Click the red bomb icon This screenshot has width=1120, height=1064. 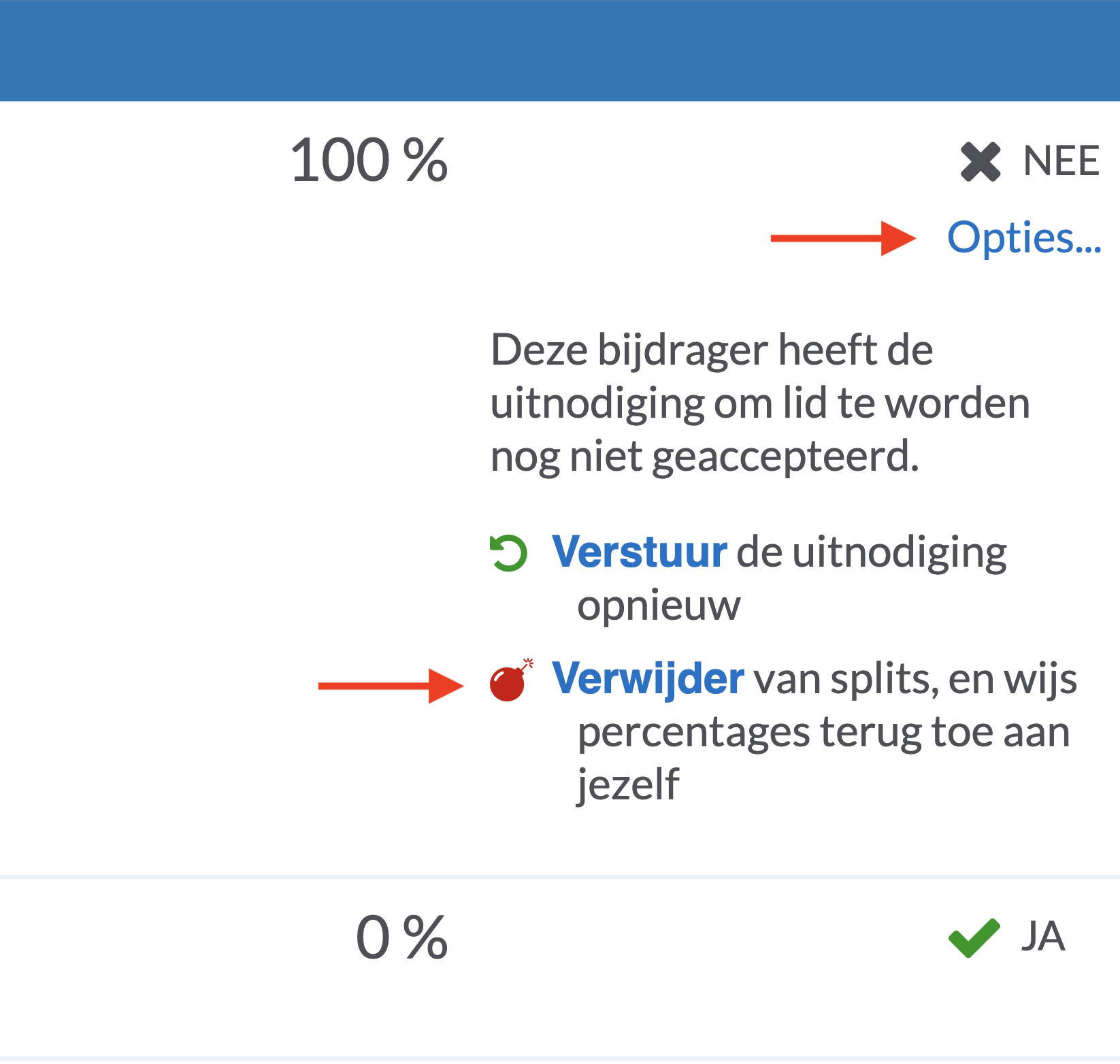511,680
